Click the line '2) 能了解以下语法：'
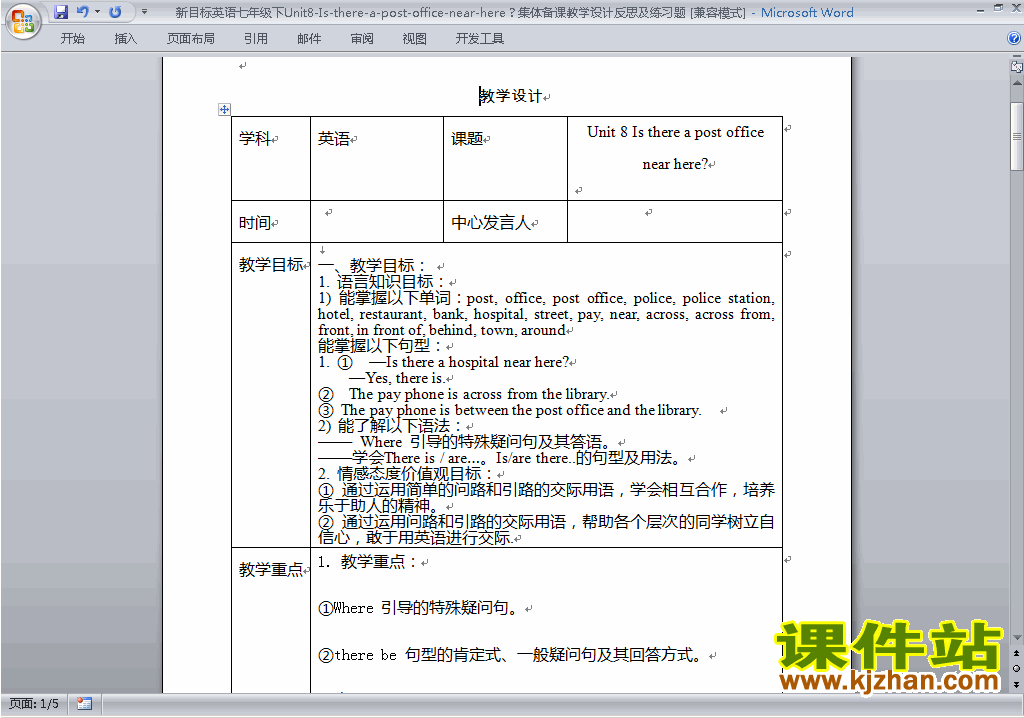Image resolution: width=1024 pixels, height=718 pixels. tap(391, 426)
